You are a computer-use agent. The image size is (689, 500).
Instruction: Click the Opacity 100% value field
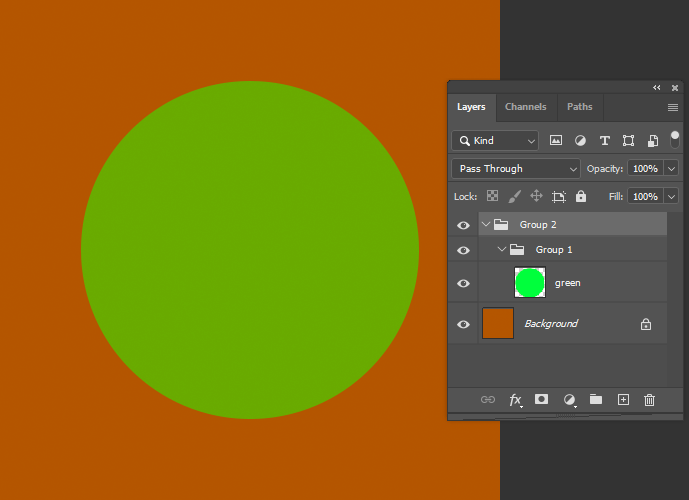[645, 169]
